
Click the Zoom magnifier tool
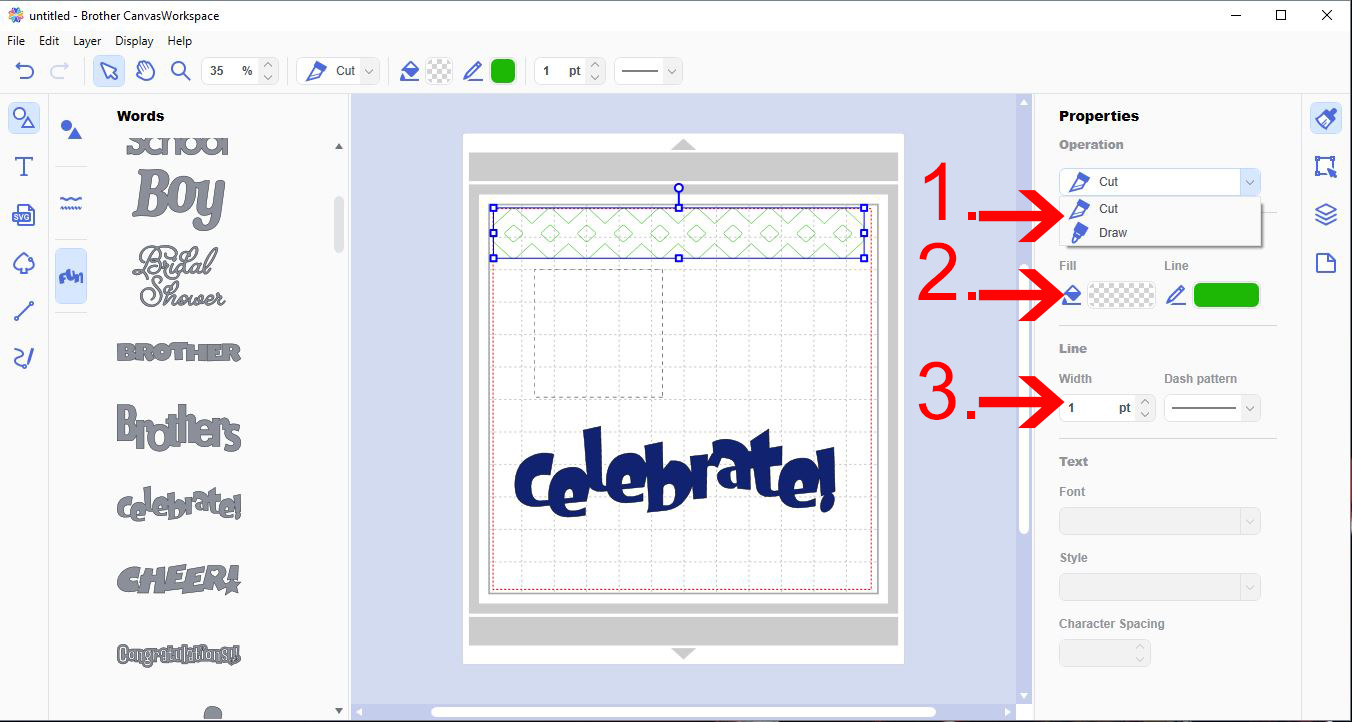(x=180, y=71)
